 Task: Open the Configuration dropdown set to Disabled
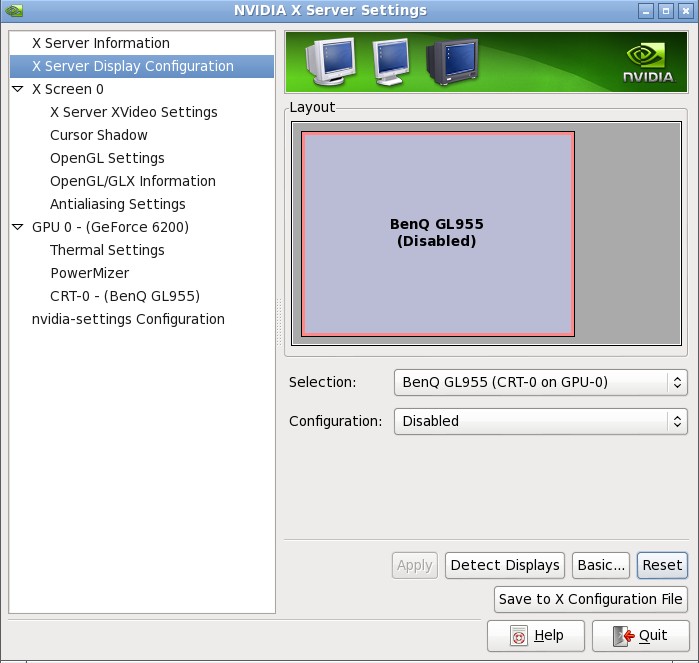[540, 421]
